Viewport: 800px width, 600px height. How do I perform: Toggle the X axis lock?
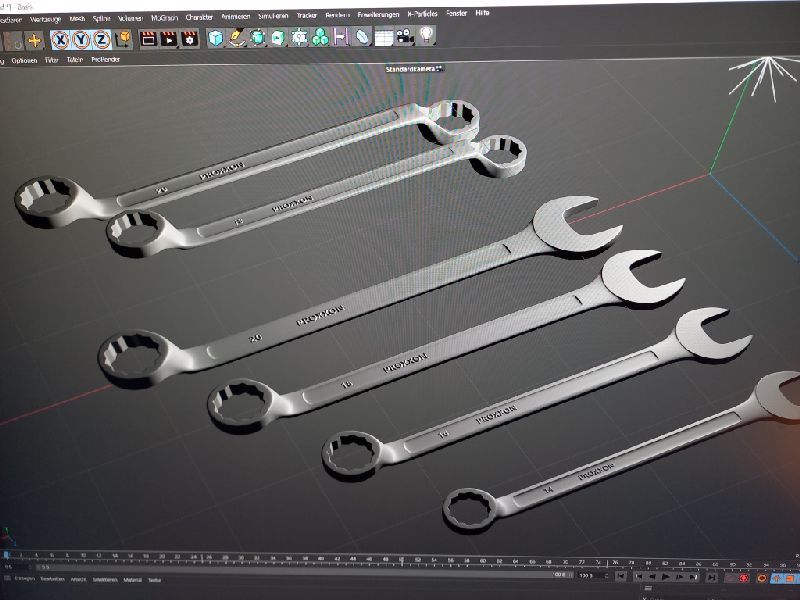[60, 40]
